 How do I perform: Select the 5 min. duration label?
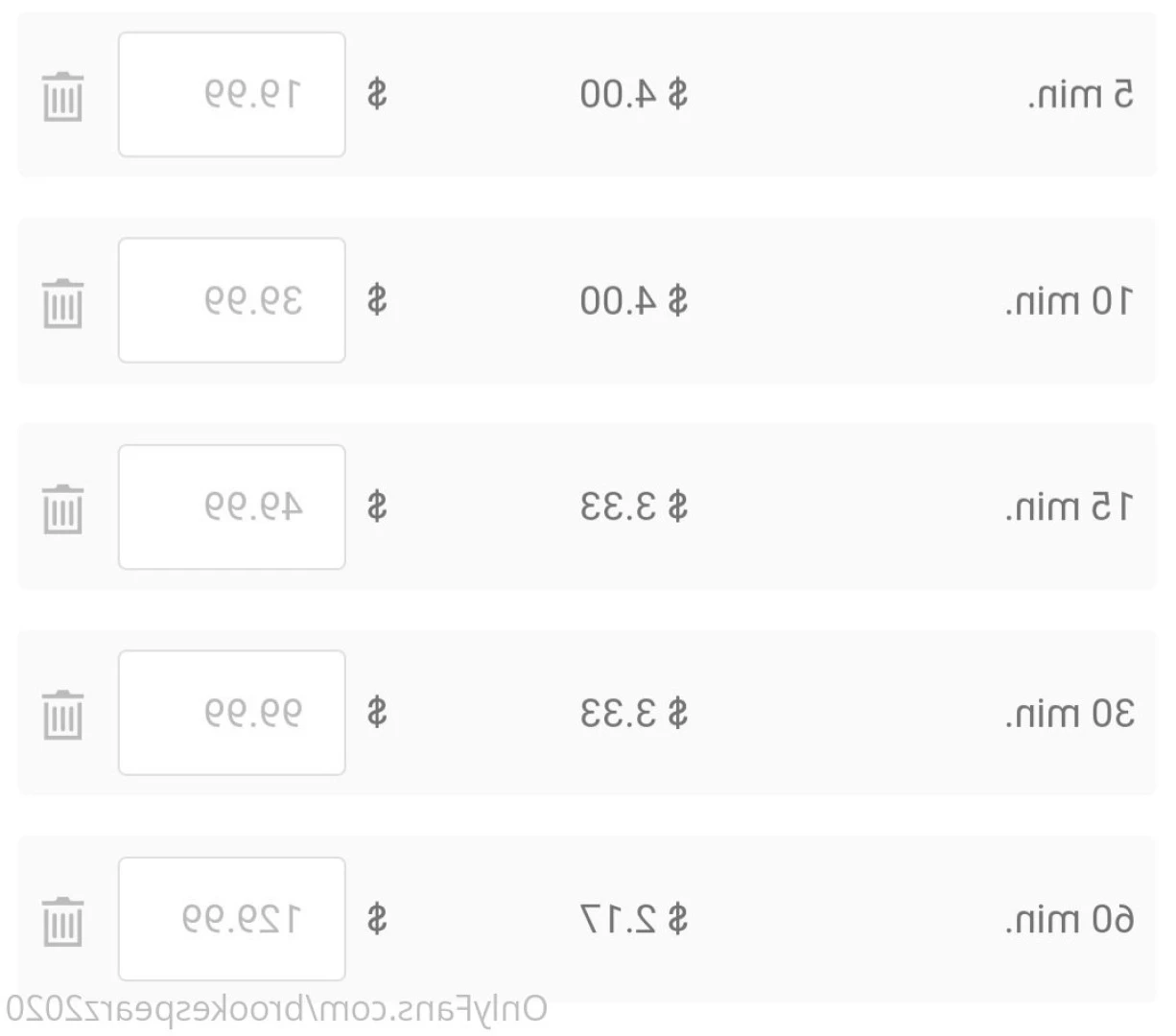tap(1081, 95)
